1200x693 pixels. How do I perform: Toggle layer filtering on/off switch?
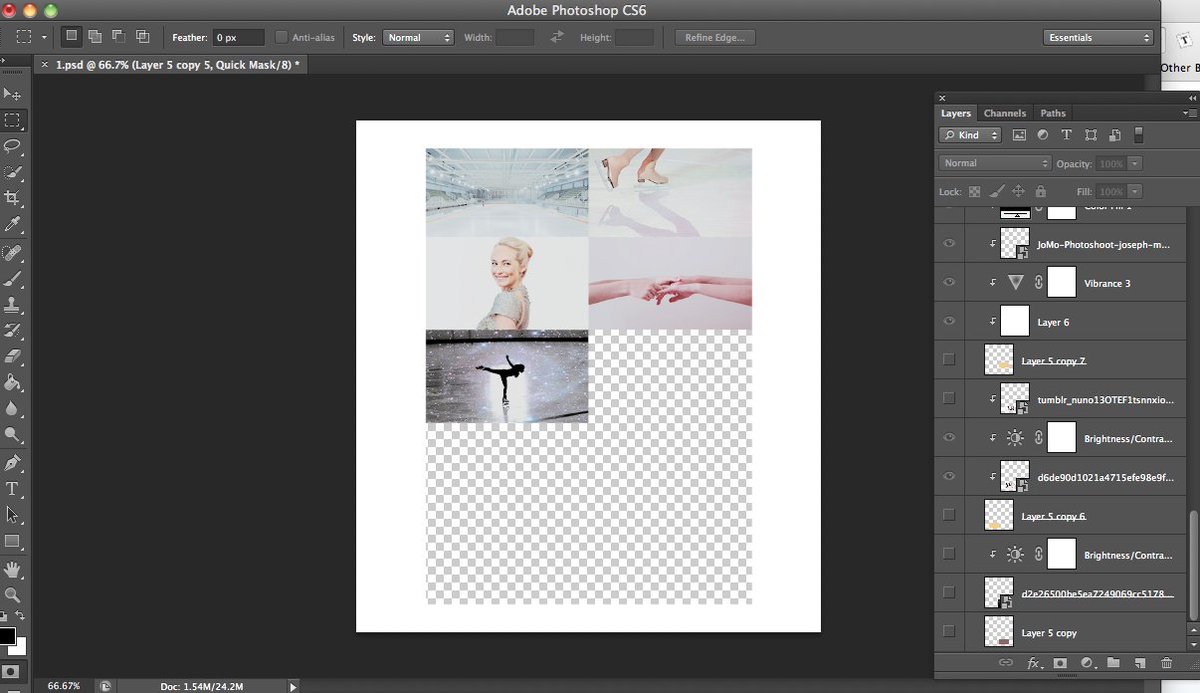click(1138, 135)
